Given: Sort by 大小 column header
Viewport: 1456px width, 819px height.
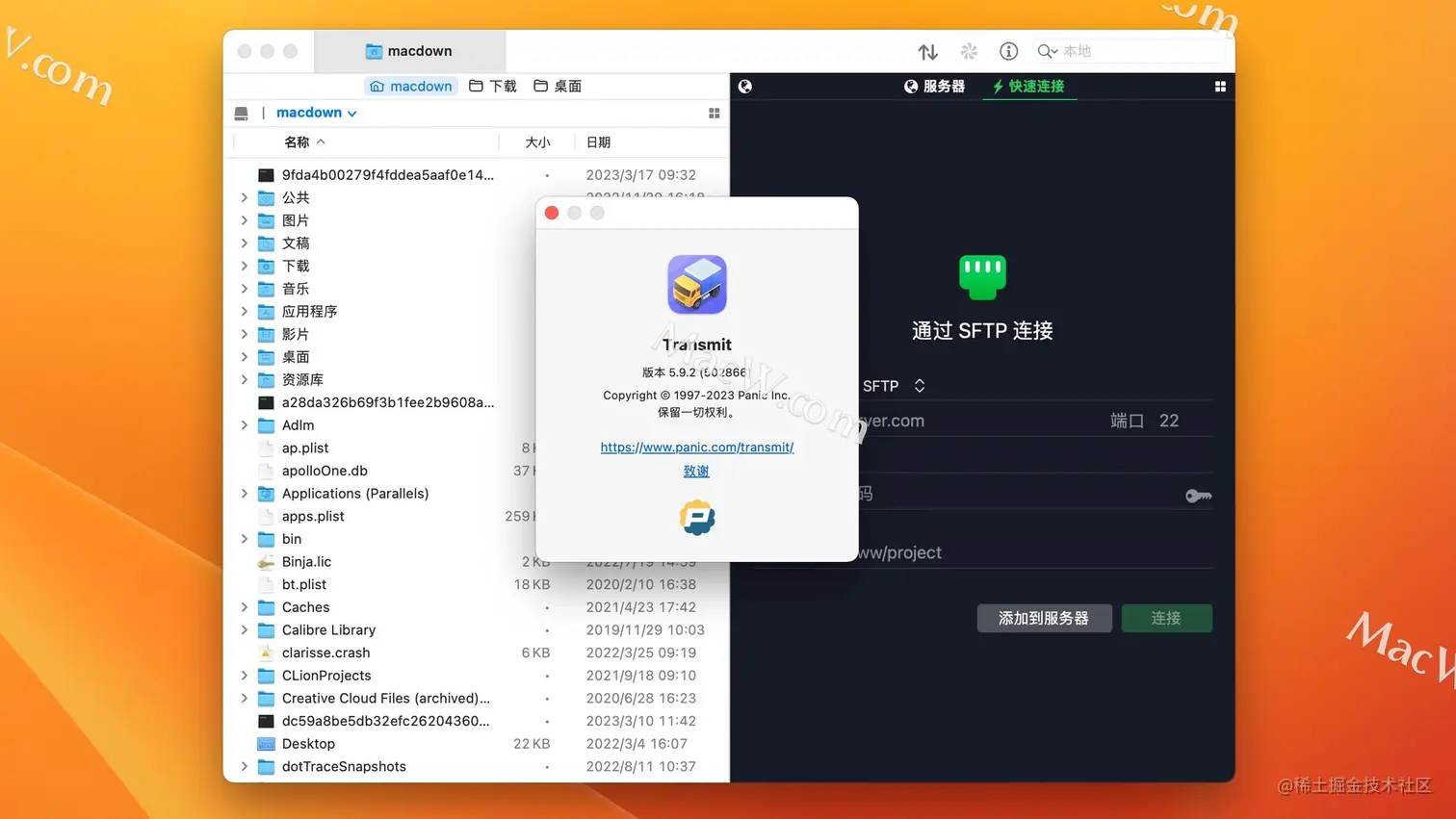Looking at the screenshot, I should tap(537, 141).
